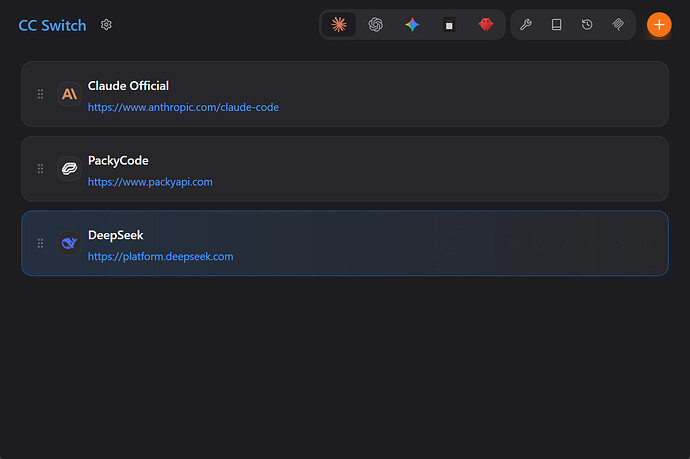Select the DeepSeek provider name
Image resolution: width=690 pixels, height=459 pixels.
pos(116,235)
